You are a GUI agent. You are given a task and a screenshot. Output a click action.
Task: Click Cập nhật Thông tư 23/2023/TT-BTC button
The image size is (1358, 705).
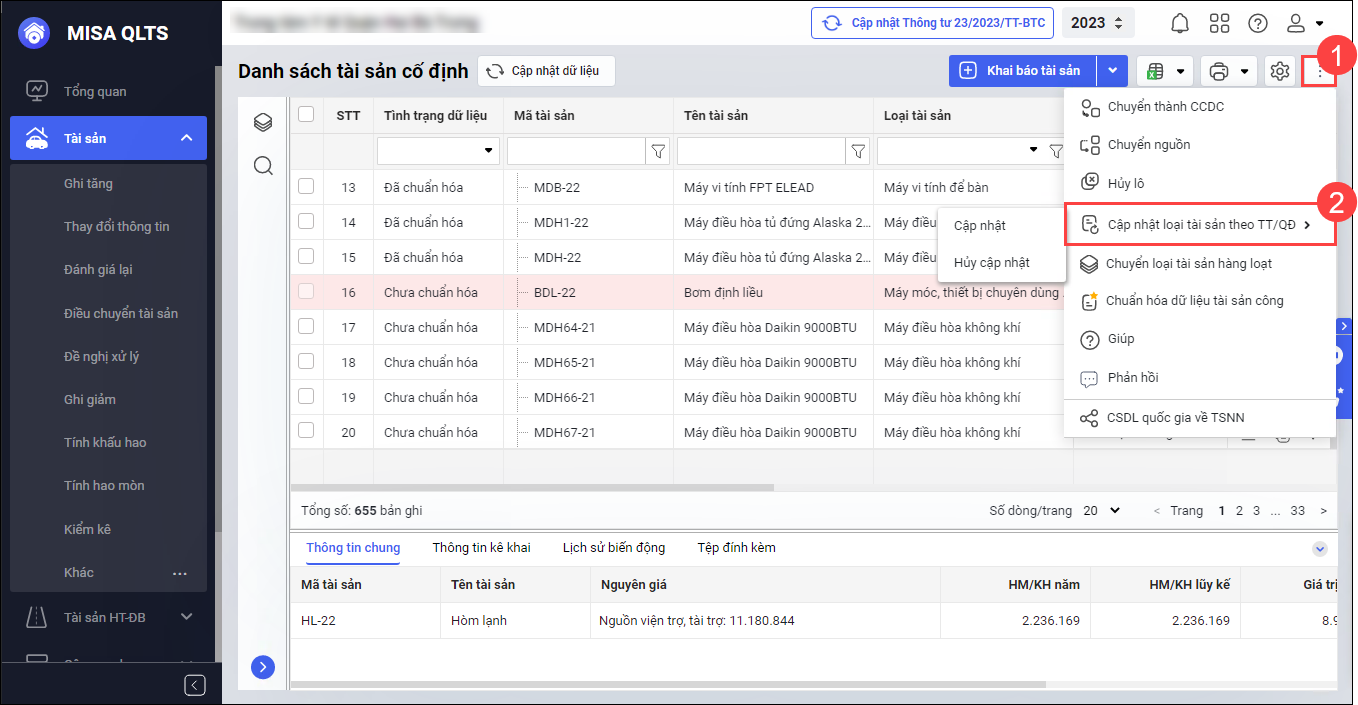point(932,23)
